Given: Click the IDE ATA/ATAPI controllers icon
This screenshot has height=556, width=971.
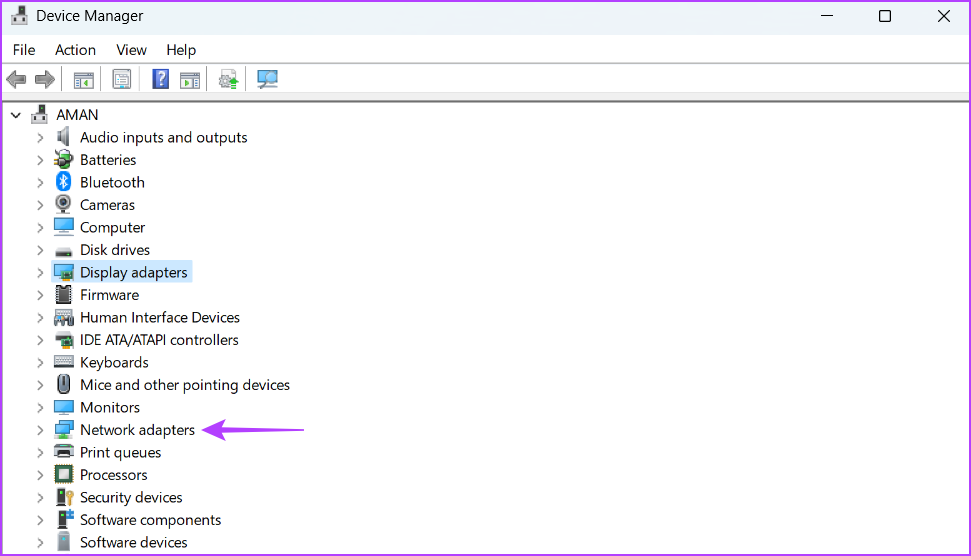Looking at the screenshot, I should (x=63, y=340).
